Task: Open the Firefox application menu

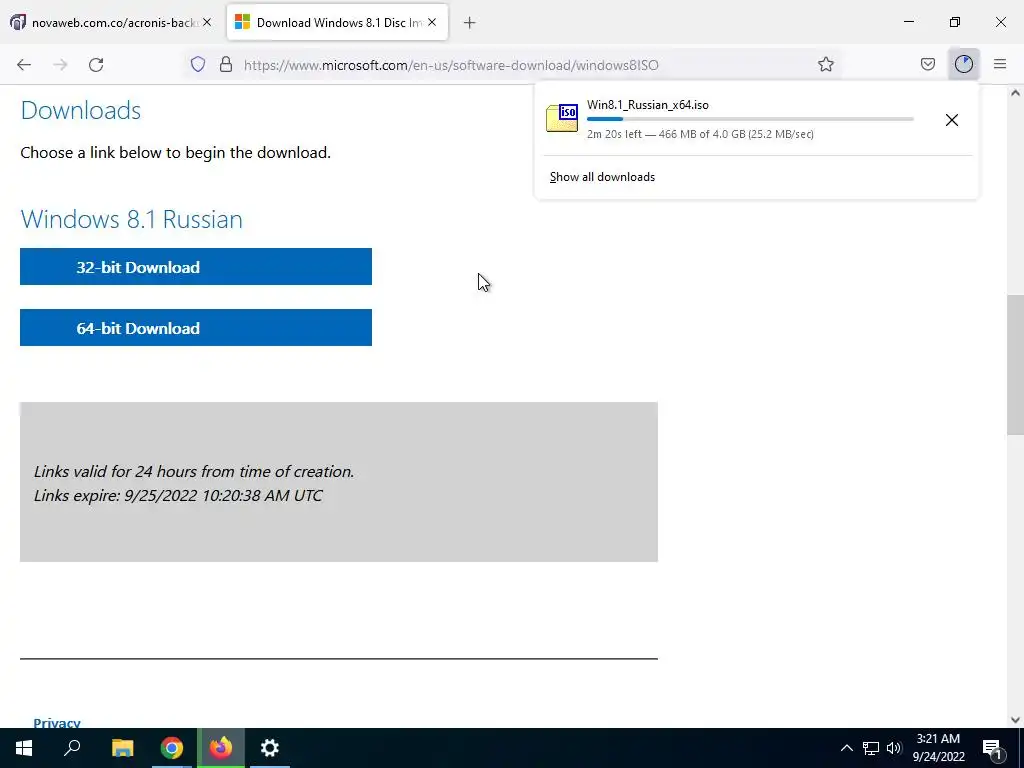Action: [1000, 64]
